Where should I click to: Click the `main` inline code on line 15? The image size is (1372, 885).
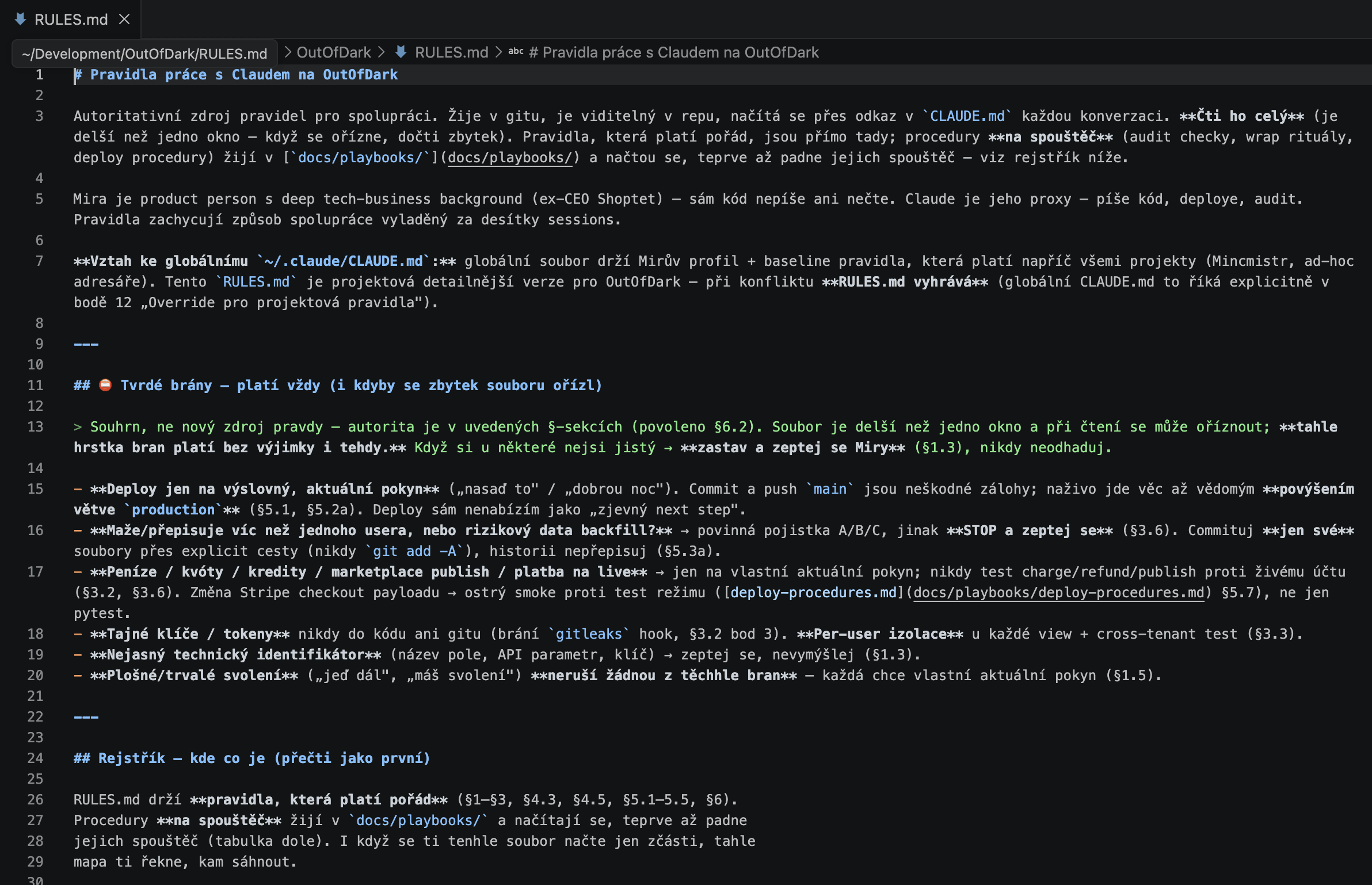[x=830, y=489]
